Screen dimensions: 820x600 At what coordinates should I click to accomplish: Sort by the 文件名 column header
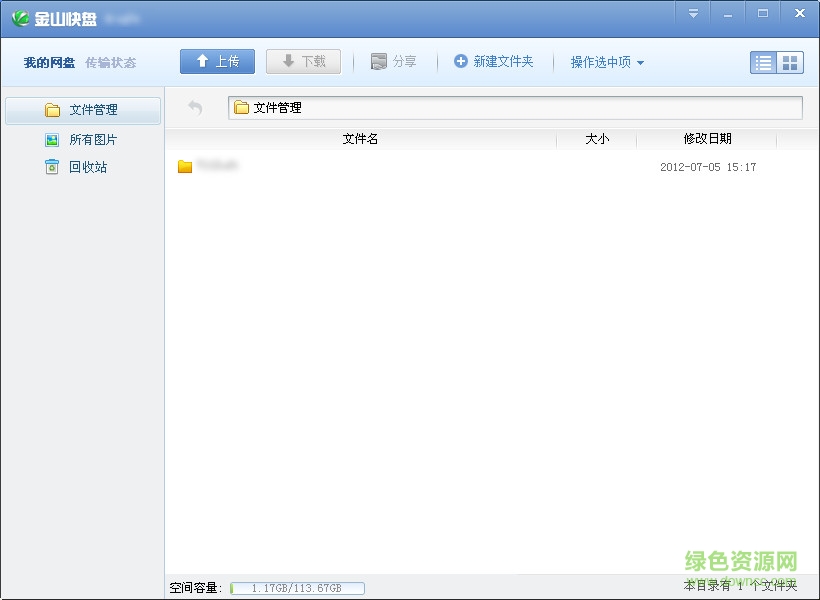tap(360, 139)
